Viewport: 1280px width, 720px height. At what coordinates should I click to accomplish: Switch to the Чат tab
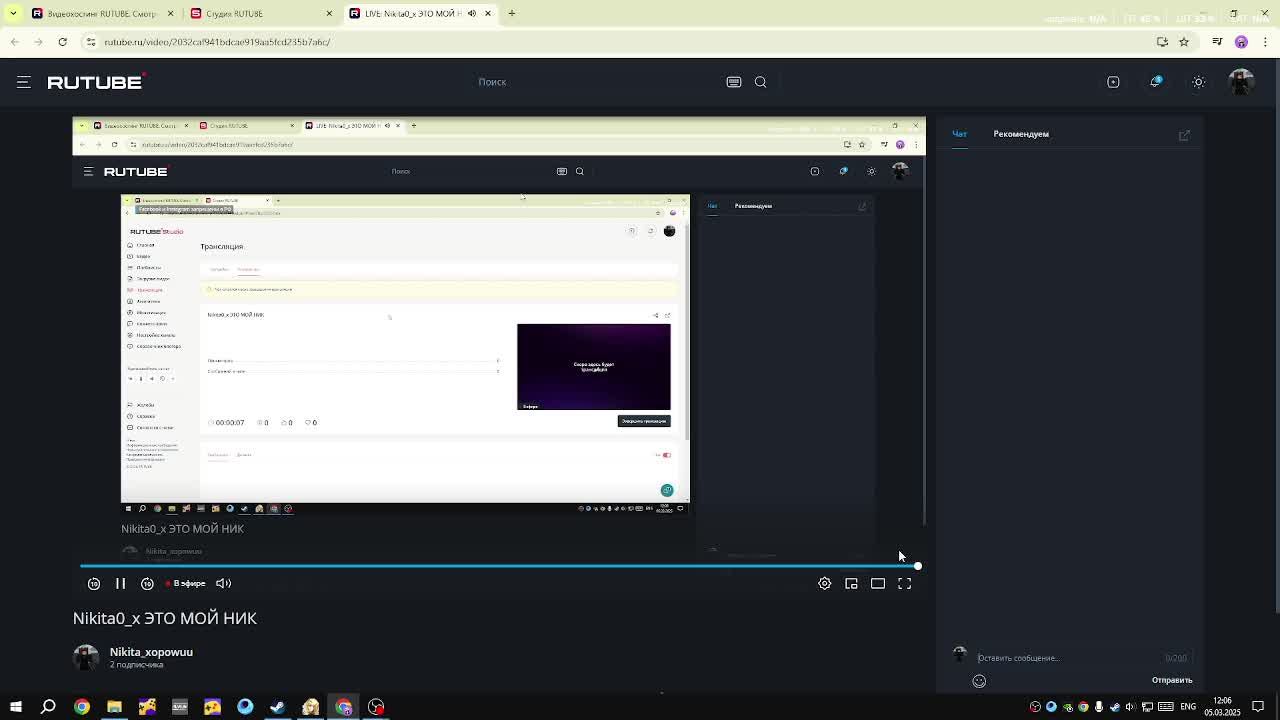(959, 134)
